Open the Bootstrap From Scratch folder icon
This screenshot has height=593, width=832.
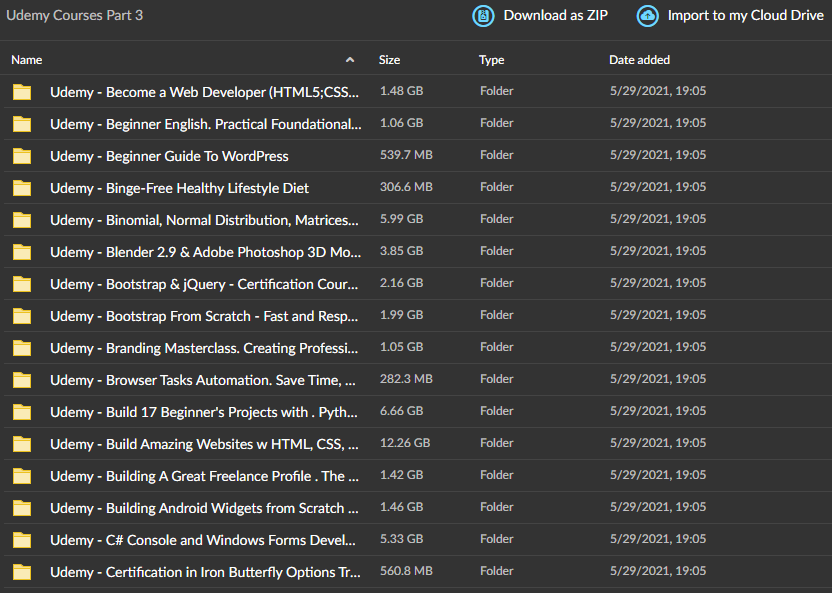click(x=22, y=316)
